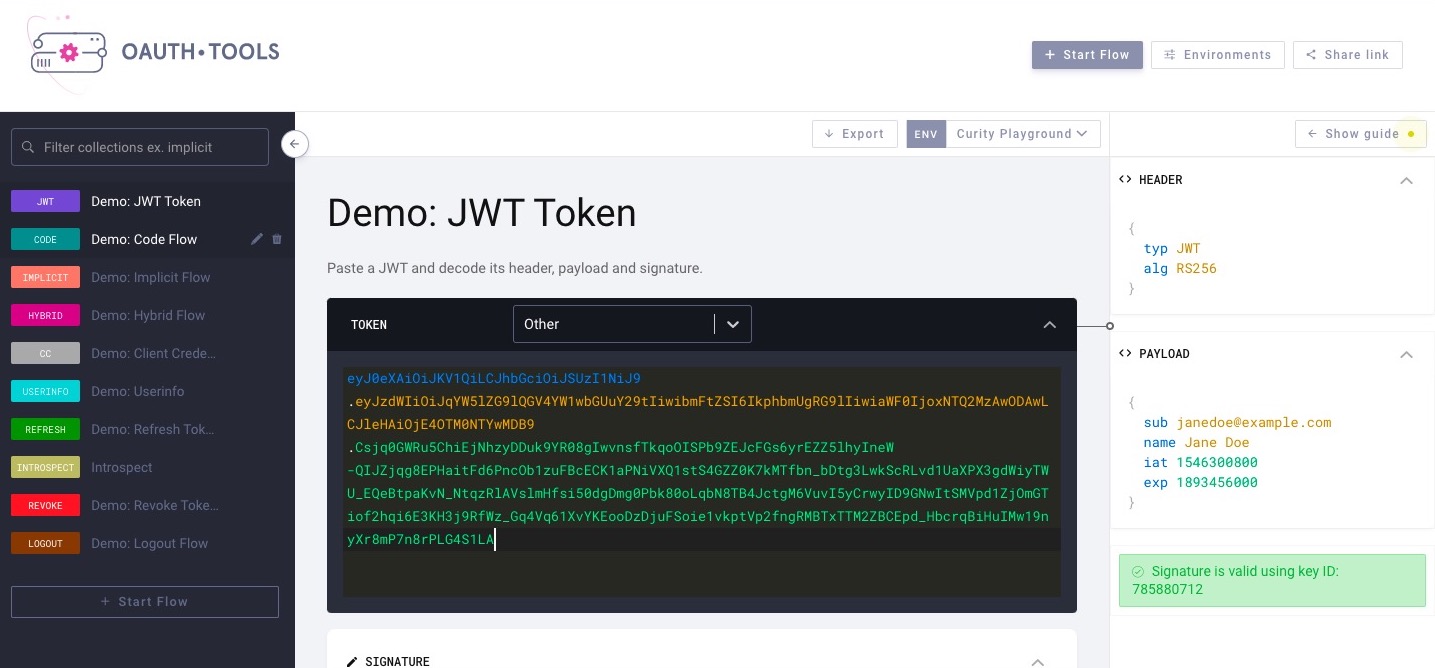Image resolution: width=1435 pixels, height=668 pixels.
Task: Click the Start Flow button in header
Action: tap(1087, 55)
